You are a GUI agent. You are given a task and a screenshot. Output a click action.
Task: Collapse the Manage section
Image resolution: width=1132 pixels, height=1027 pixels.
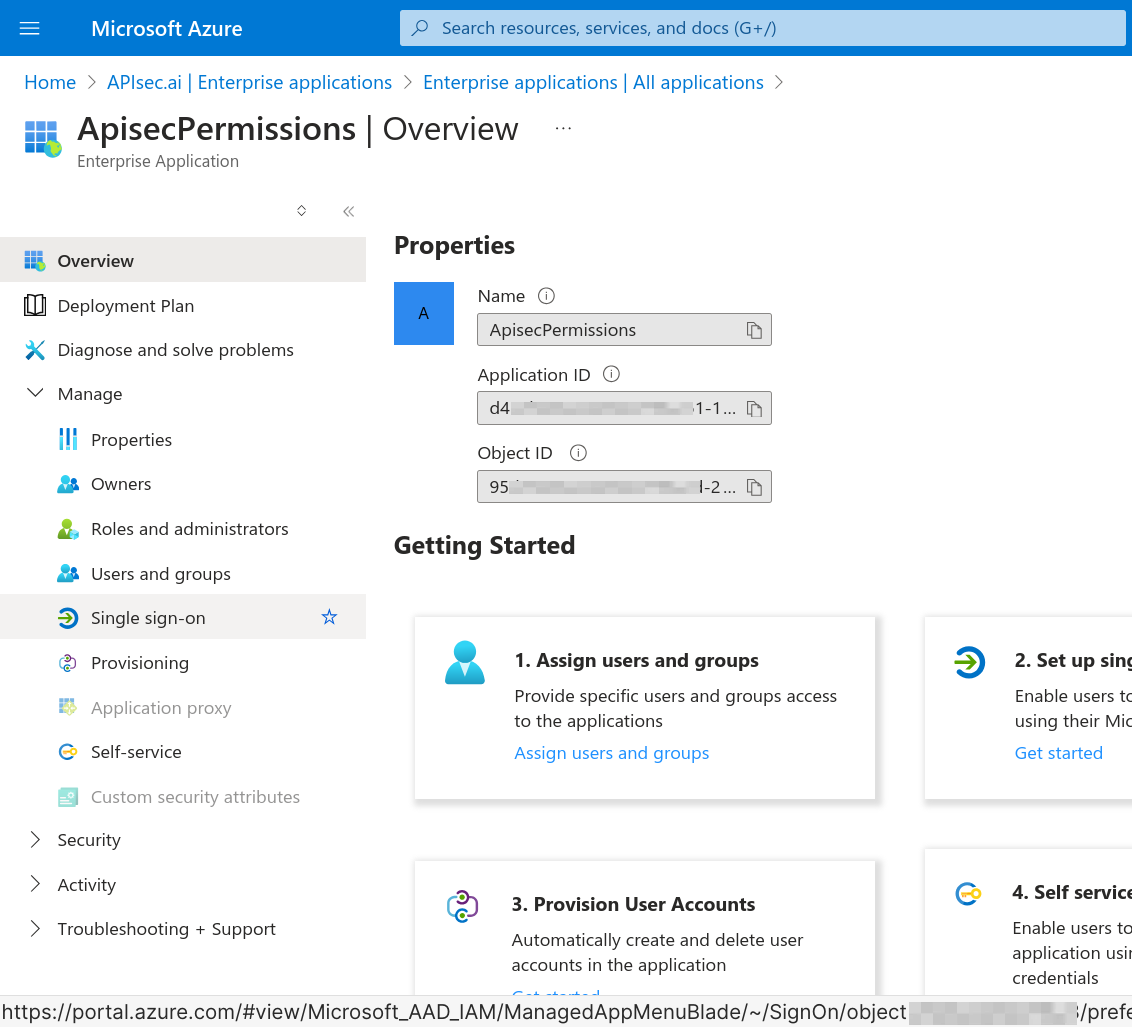click(35, 394)
